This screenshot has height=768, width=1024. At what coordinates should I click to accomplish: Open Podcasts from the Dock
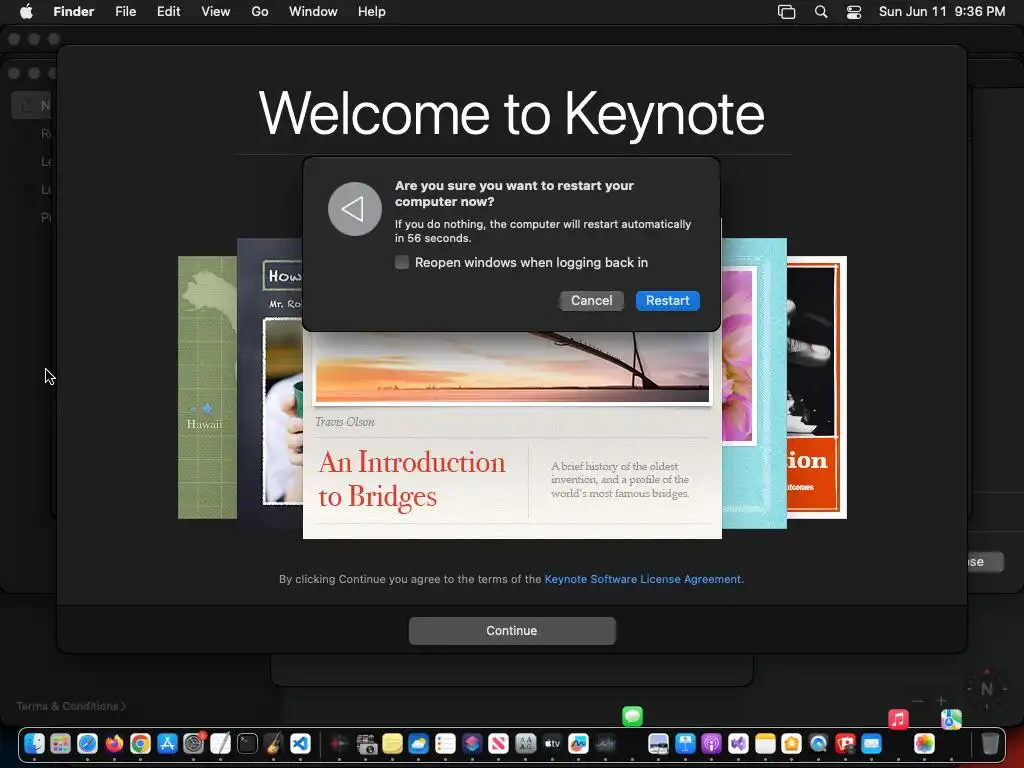pyautogui.click(x=712, y=743)
